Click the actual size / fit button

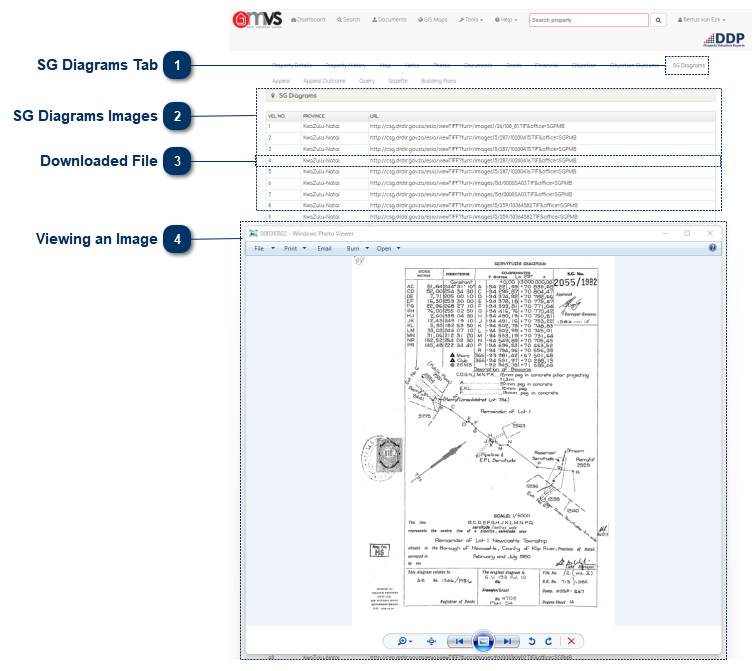[431, 641]
